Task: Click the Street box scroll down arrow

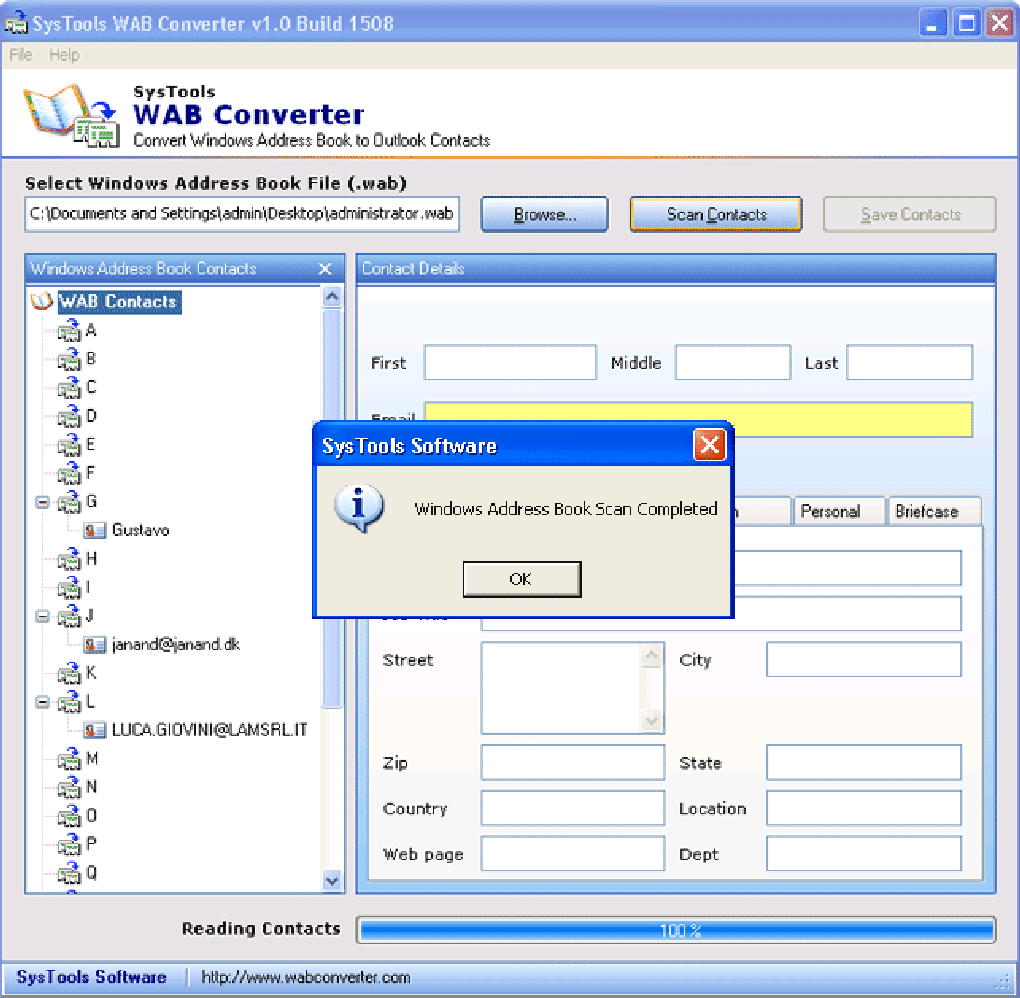Action: [651, 720]
